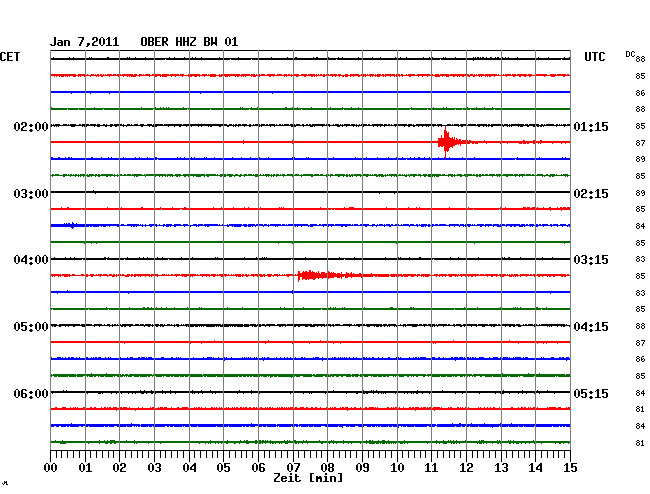Click the 03:00 CET time label
650x494 pixels.
[x=31, y=194]
